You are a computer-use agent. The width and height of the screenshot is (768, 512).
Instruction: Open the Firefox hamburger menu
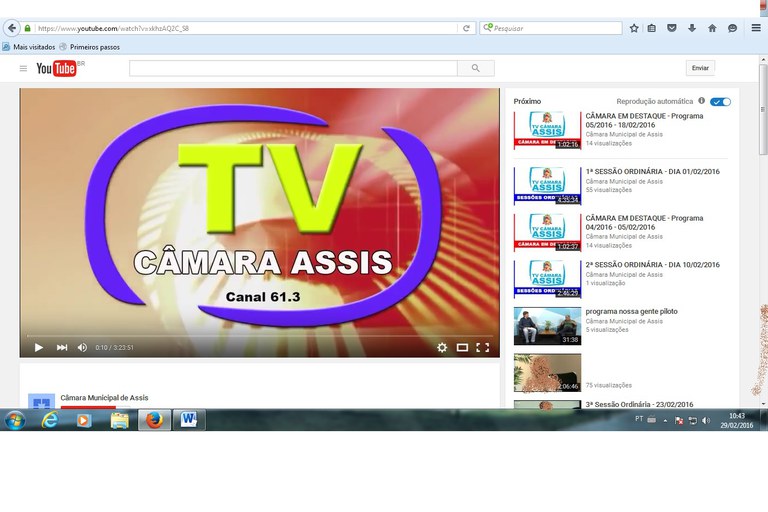pos(756,28)
